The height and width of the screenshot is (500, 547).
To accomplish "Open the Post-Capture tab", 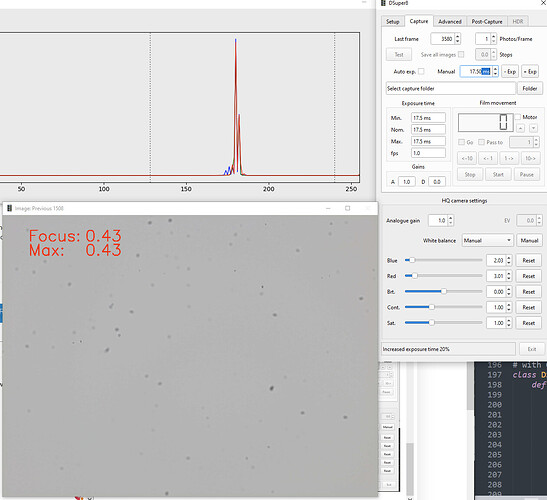I will [487, 21].
